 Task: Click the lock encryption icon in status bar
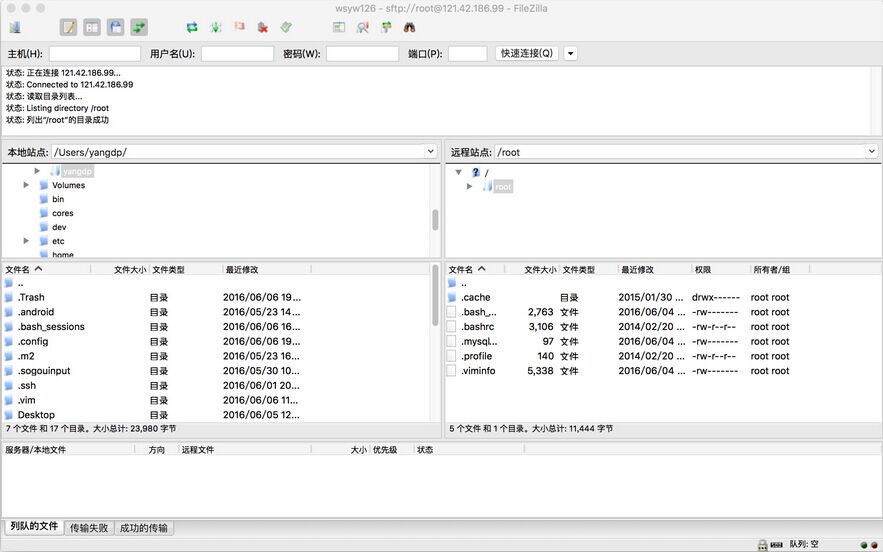click(x=762, y=545)
